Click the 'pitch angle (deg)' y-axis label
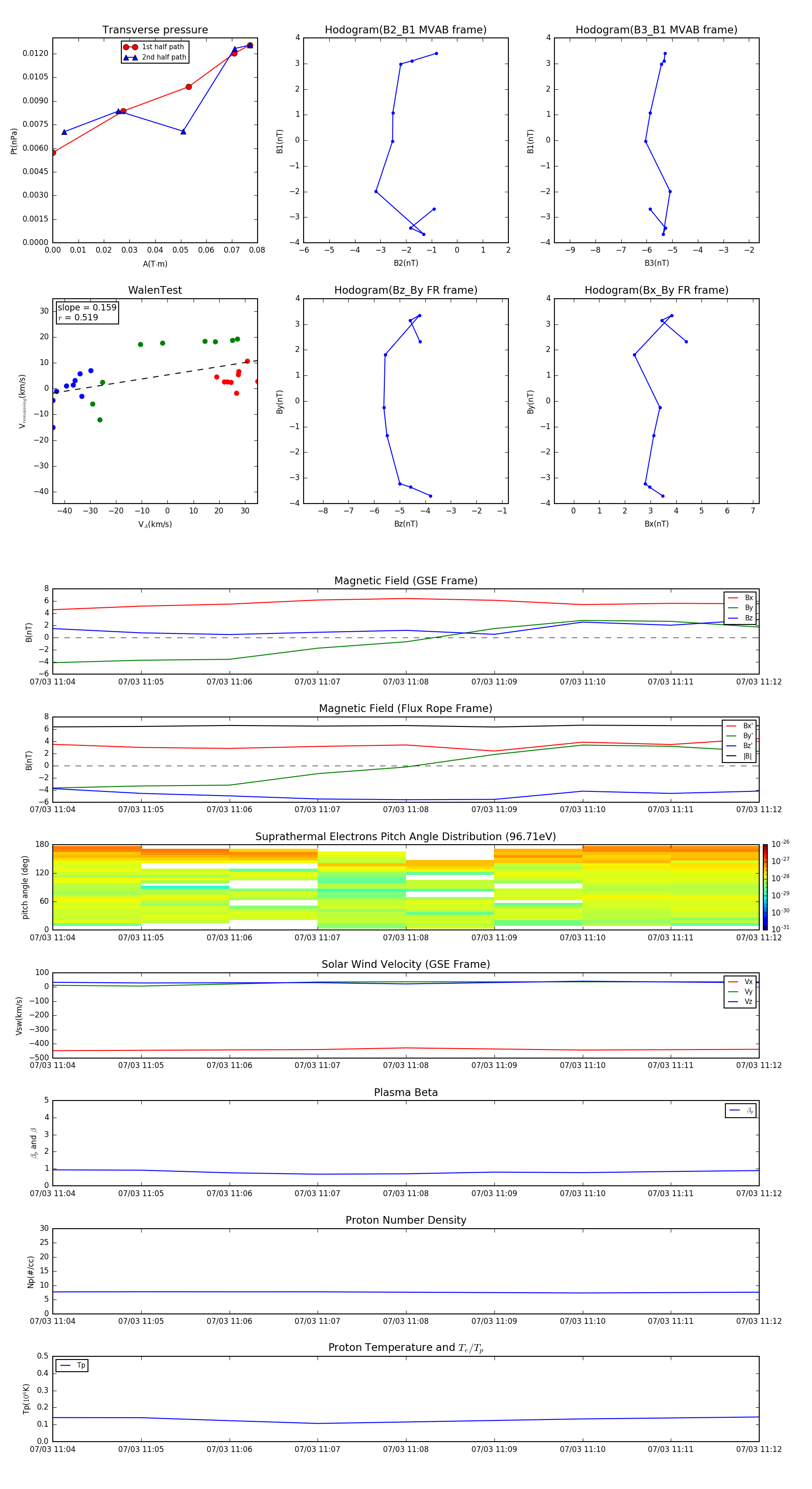Viewport: 812px width, 1489px height. [x=25, y=887]
